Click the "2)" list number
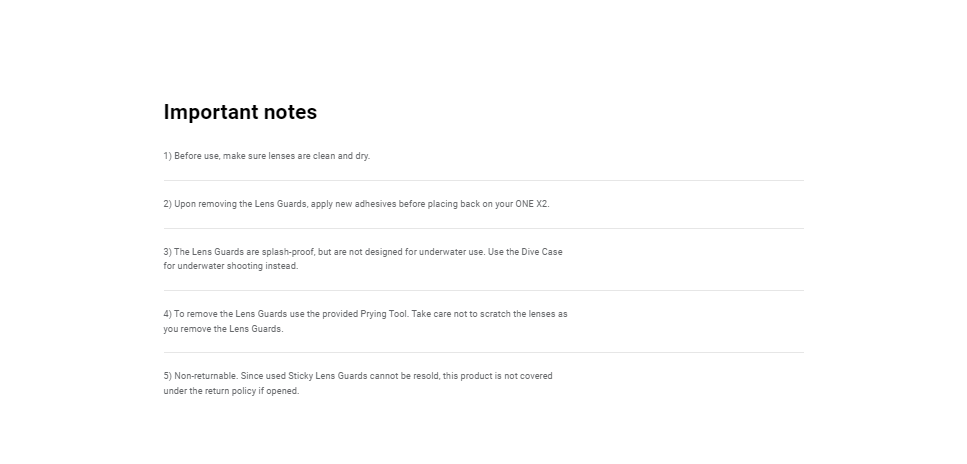The width and height of the screenshot is (967, 464). tap(167, 204)
